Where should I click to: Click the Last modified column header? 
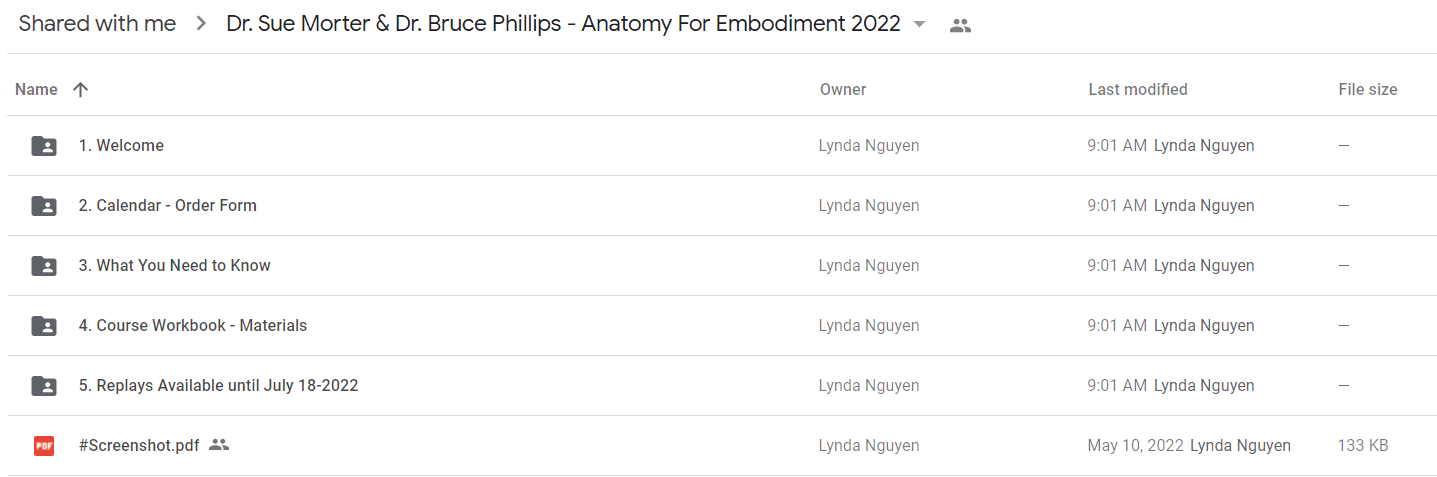[1138, 89]
